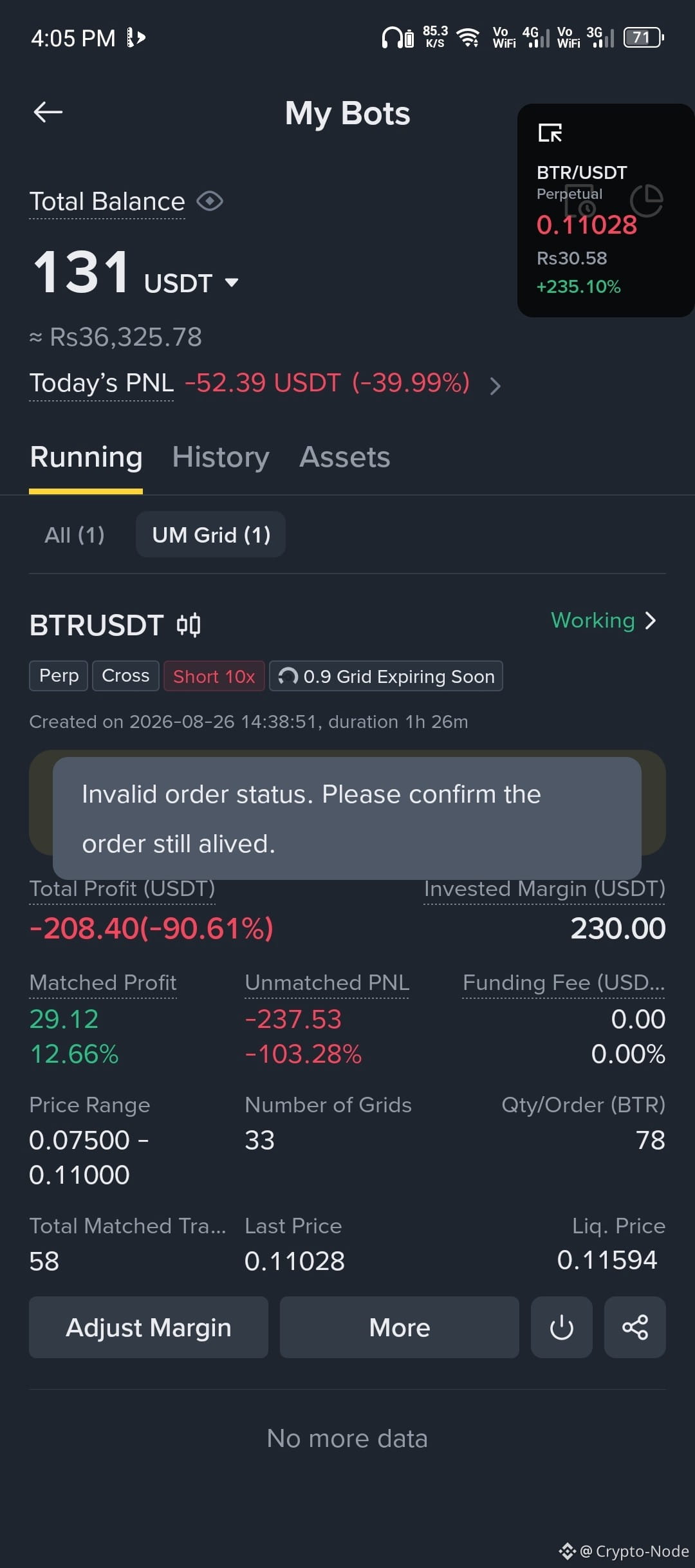Switch to the History tab

pos(221,457)
